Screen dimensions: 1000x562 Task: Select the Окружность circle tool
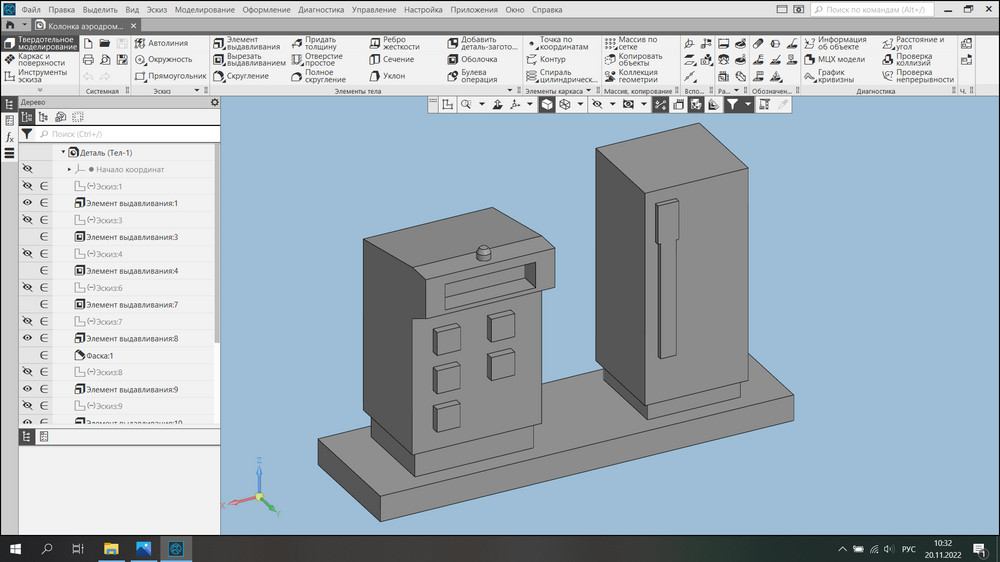163,59
